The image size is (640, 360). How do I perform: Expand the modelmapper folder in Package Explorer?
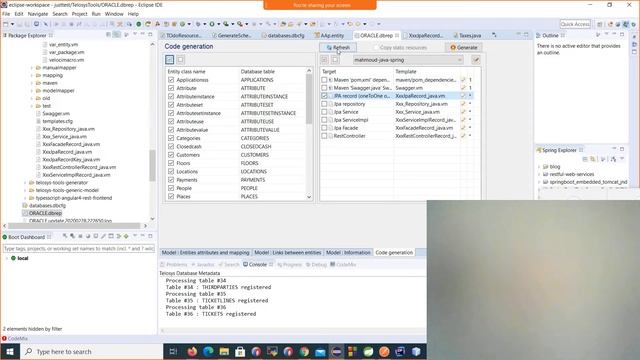coord(32,91)
